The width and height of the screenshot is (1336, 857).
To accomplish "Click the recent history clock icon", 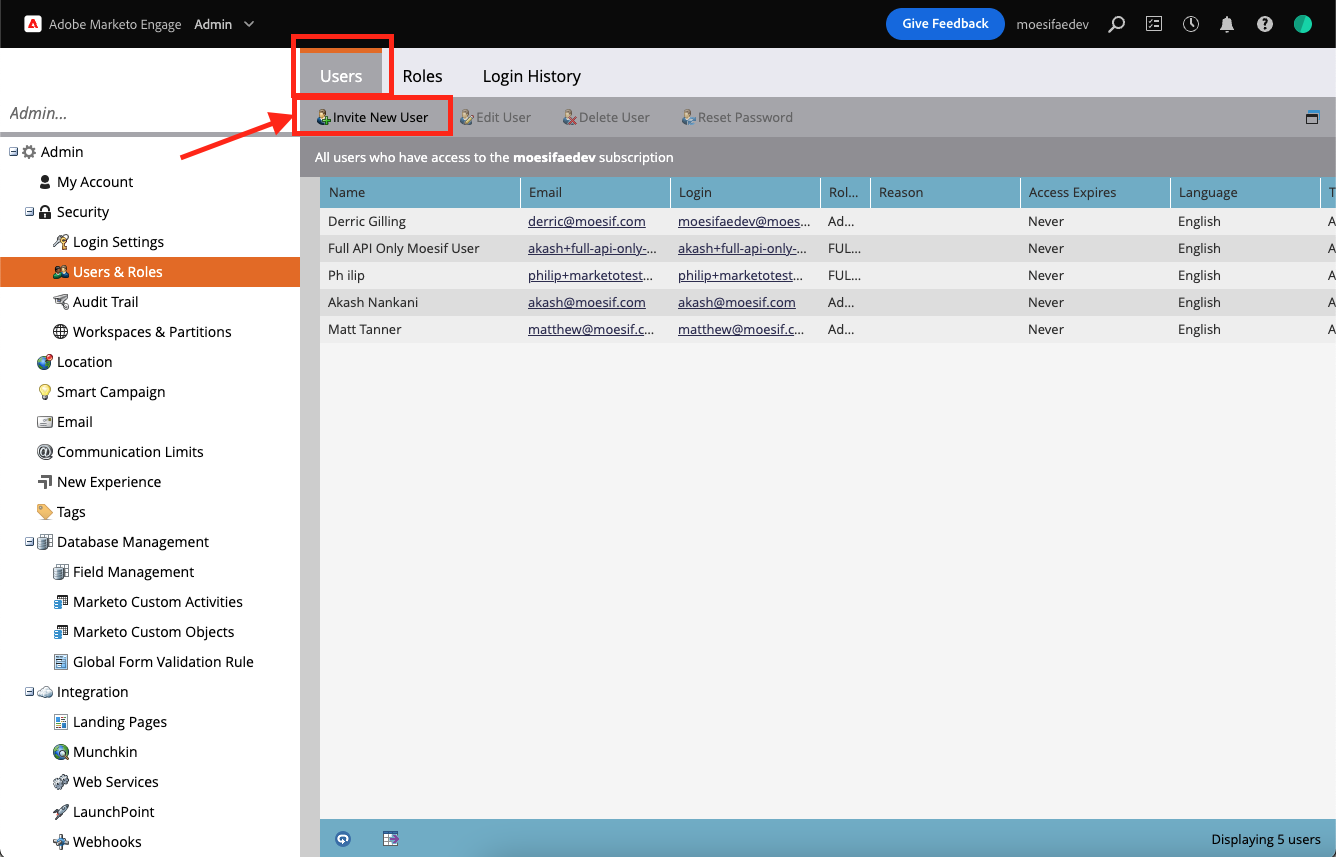I will (x=1190, y=24).
